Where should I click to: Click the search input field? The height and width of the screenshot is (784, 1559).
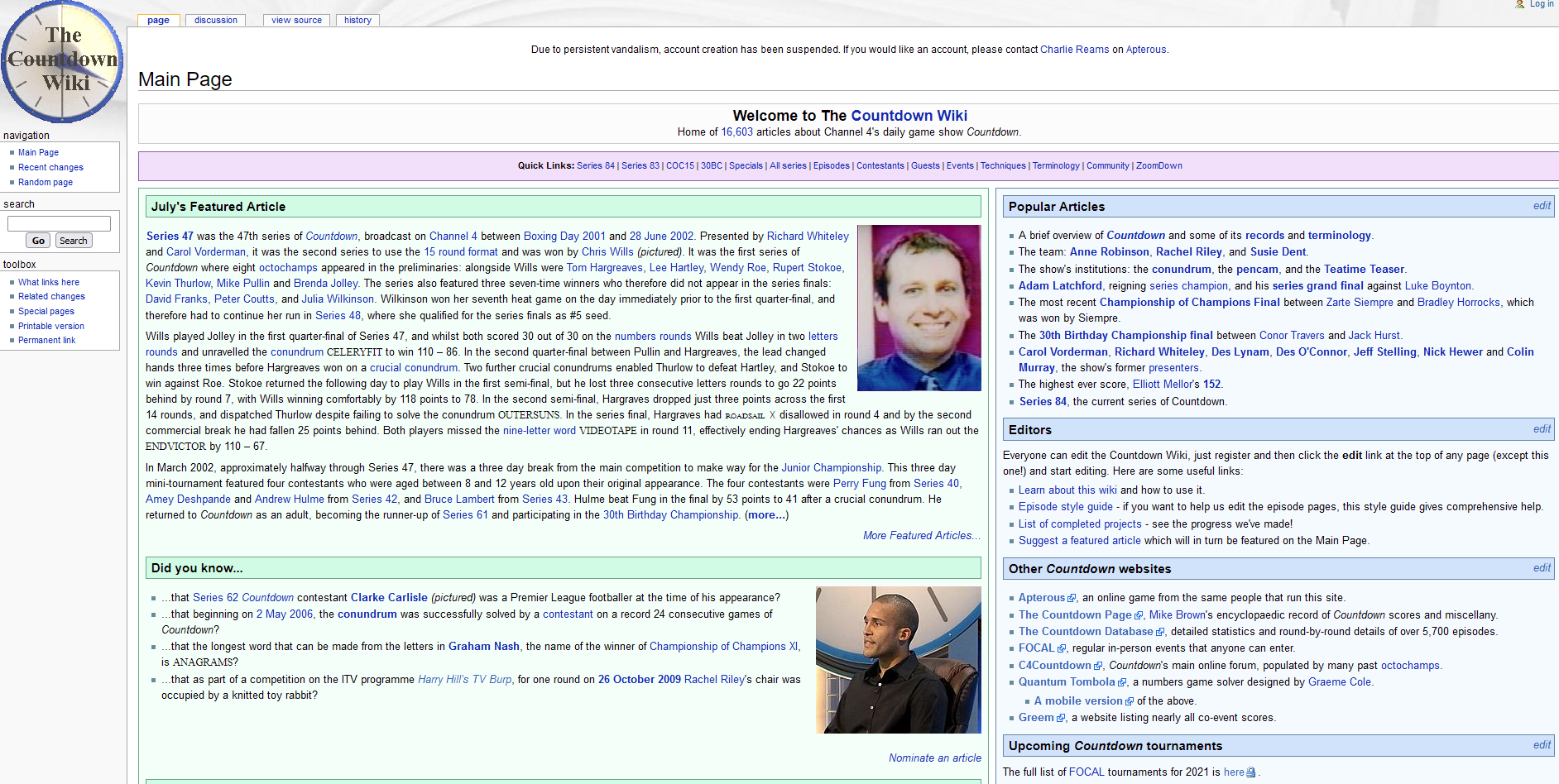(x=59, y=223)
